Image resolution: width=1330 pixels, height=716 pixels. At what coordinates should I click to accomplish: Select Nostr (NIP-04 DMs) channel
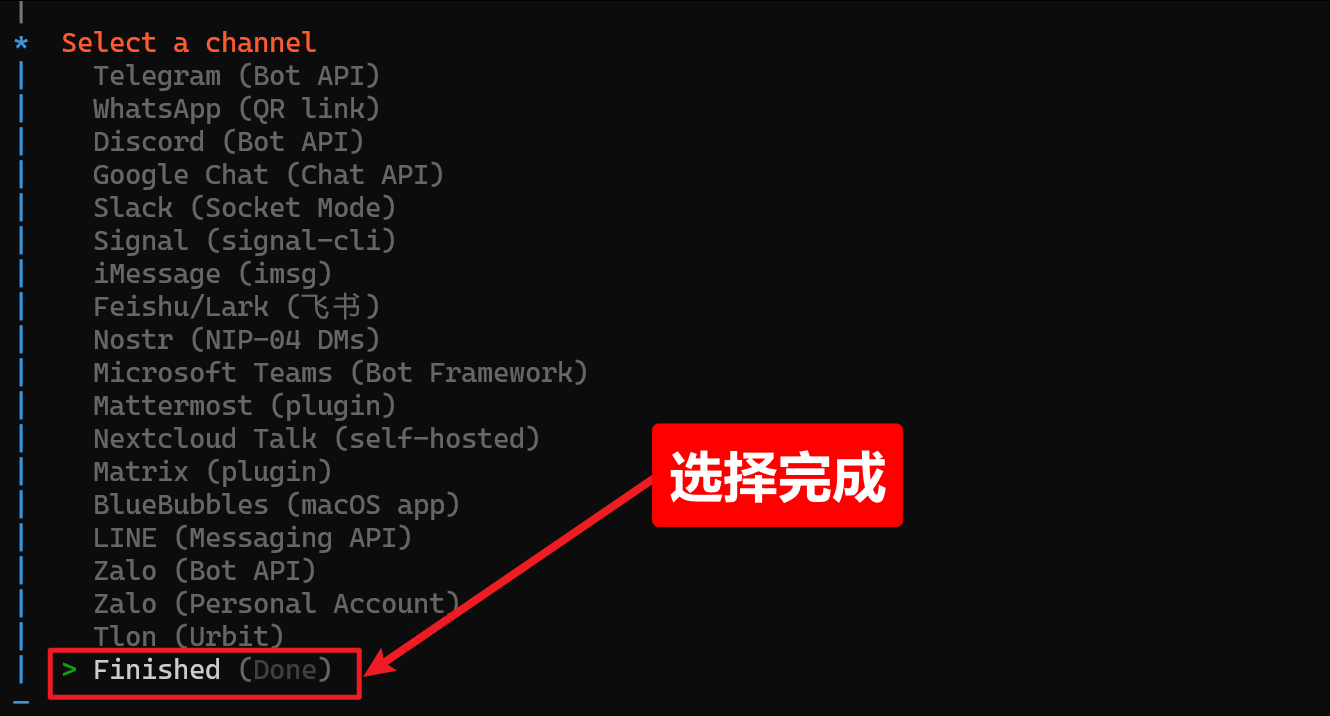[237, 340]
